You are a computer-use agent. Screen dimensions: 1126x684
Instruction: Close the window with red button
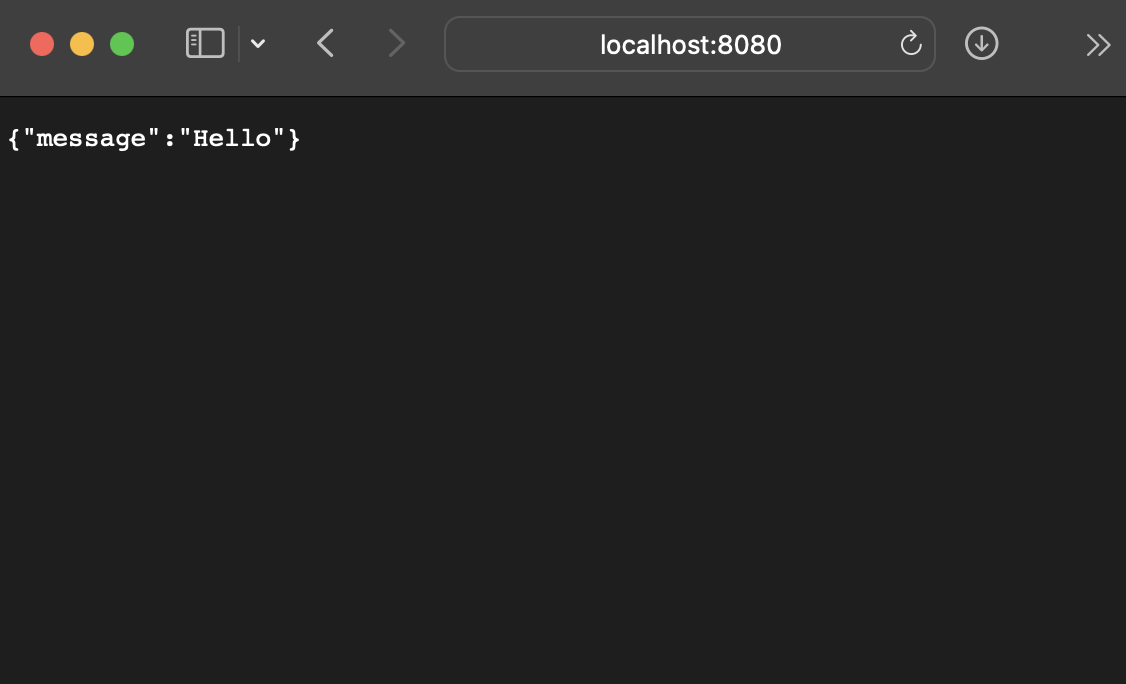42,44
